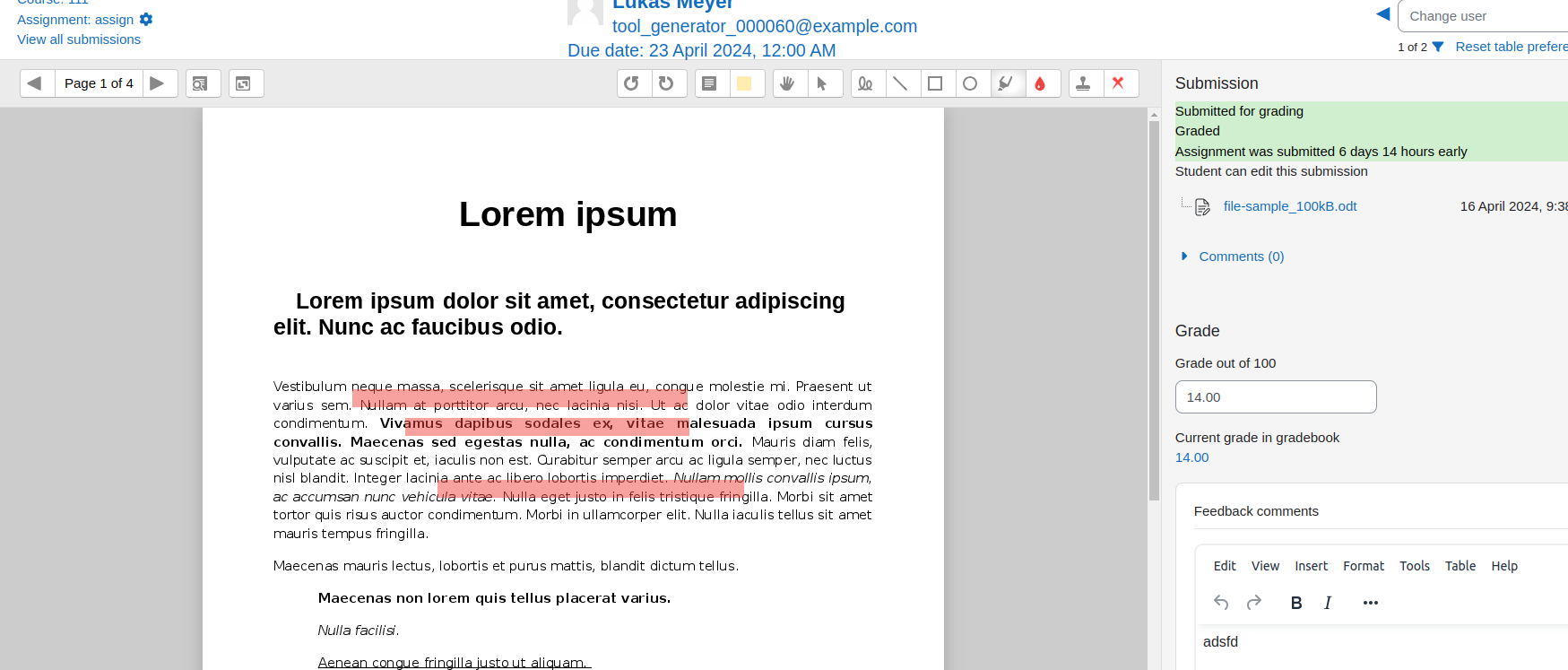Click the document vertical scrollbar thumb

pos(1154,310)
